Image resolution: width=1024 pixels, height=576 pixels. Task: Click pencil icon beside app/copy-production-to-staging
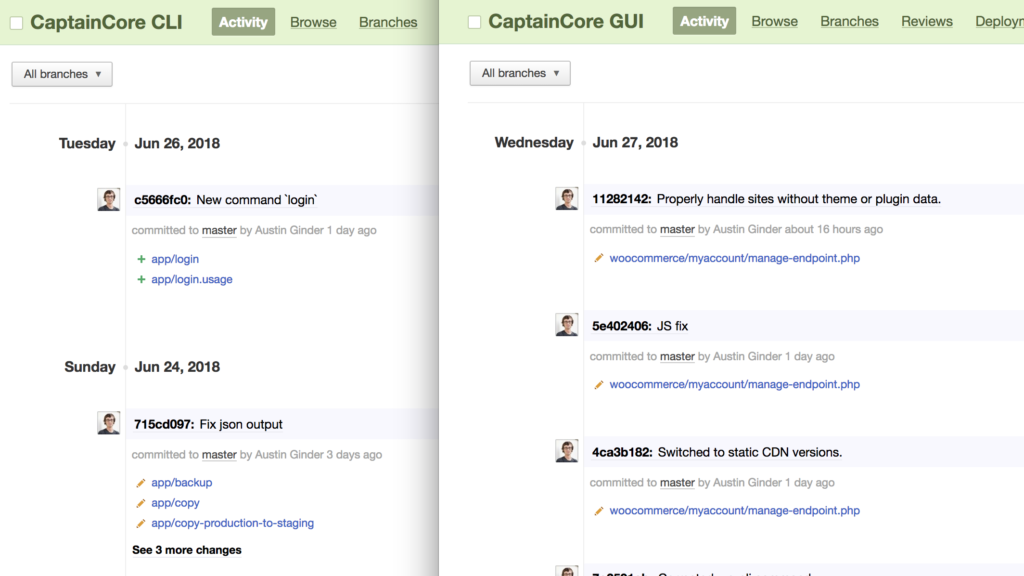click(x=141, y=523)
